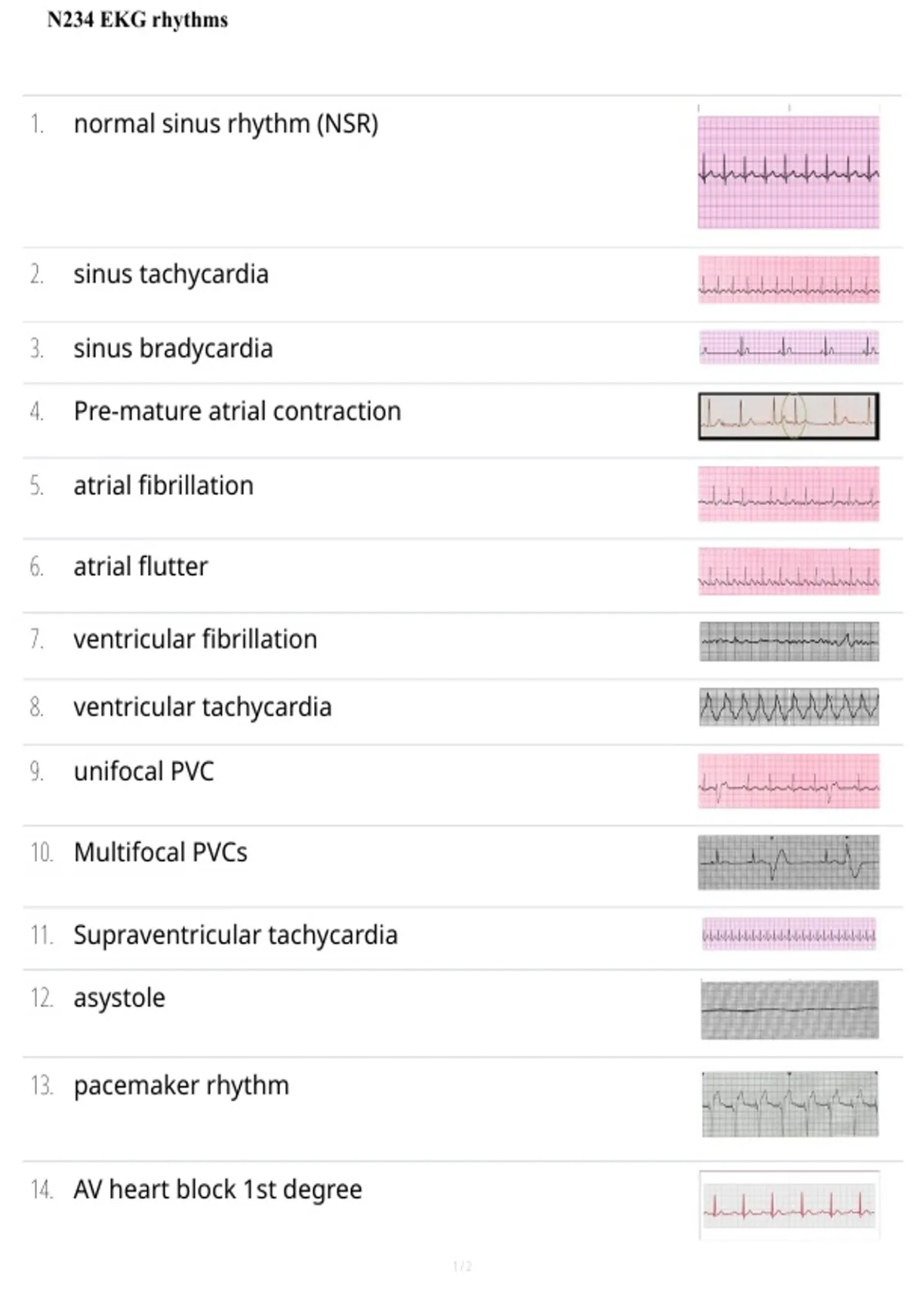Open the atrial fibrillation strip thumbnail

tap(788, 494)
